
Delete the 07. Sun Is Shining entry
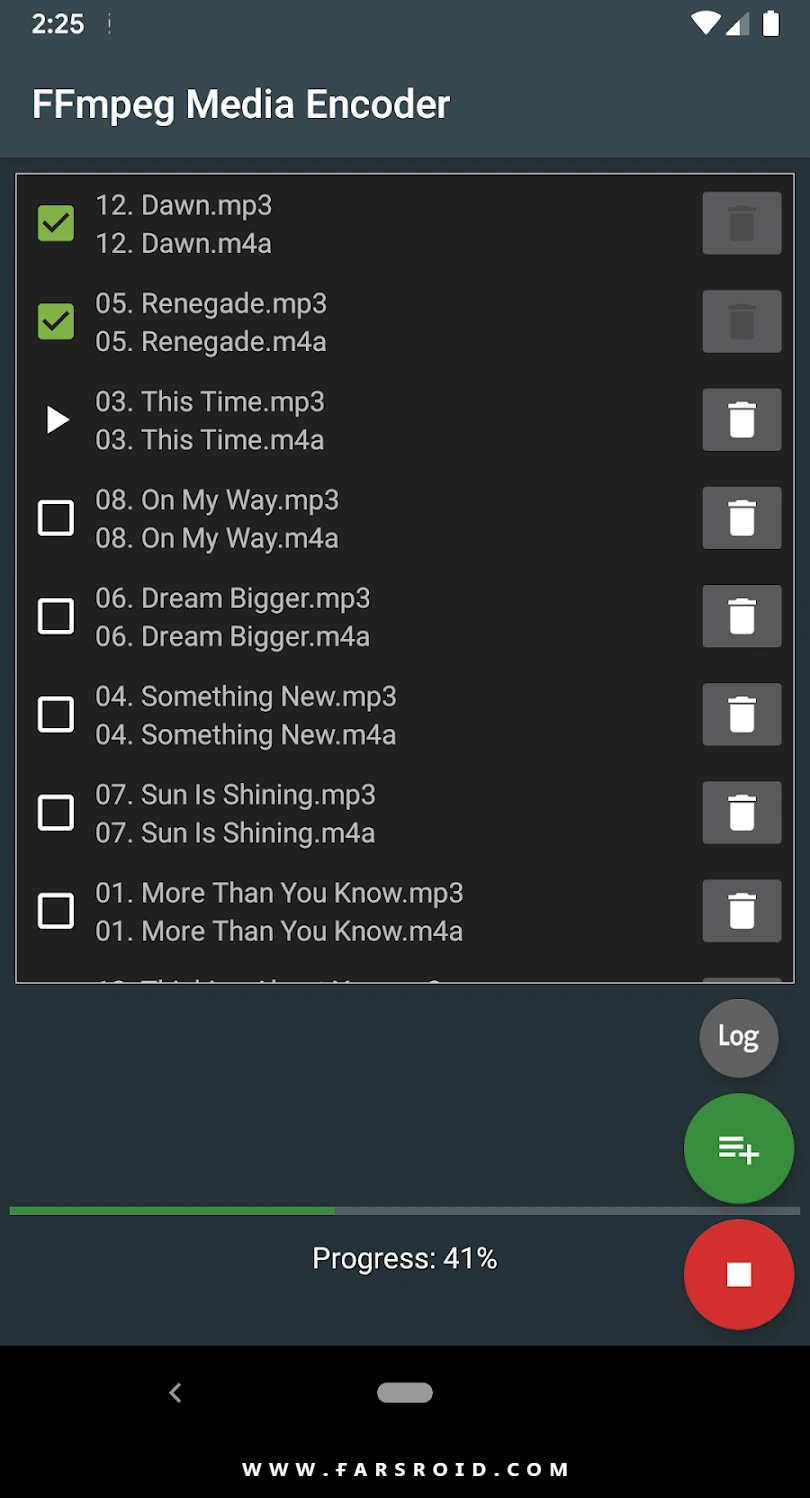click(741, 812)
